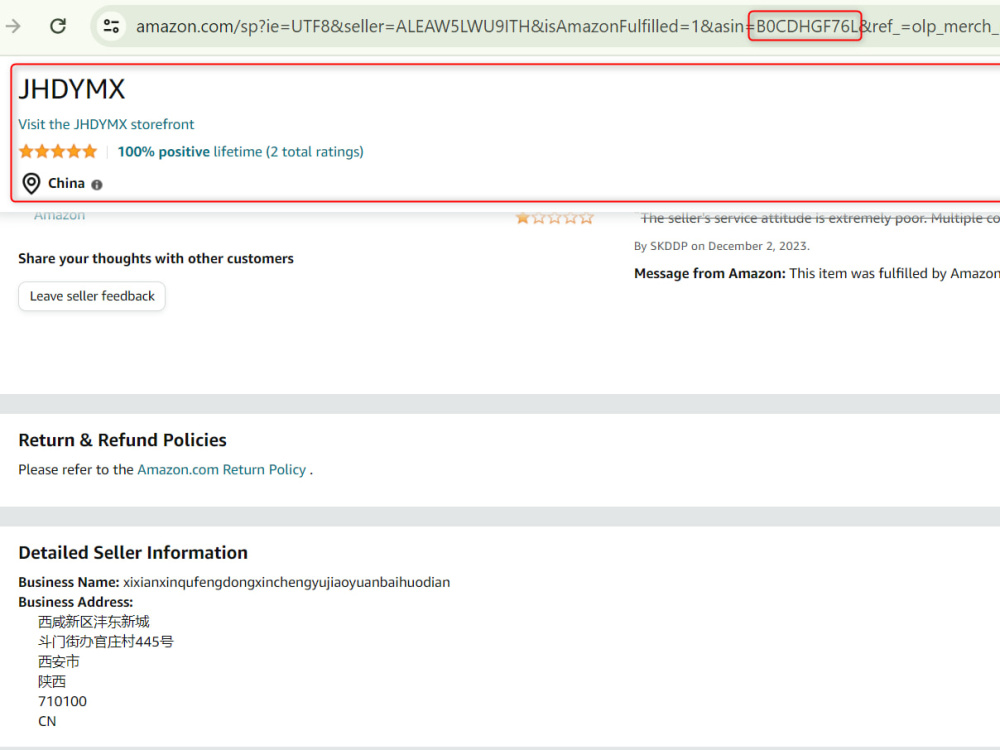
Task: Click 'Share your thoughts with other customers' text
Action: coord(156,258)
